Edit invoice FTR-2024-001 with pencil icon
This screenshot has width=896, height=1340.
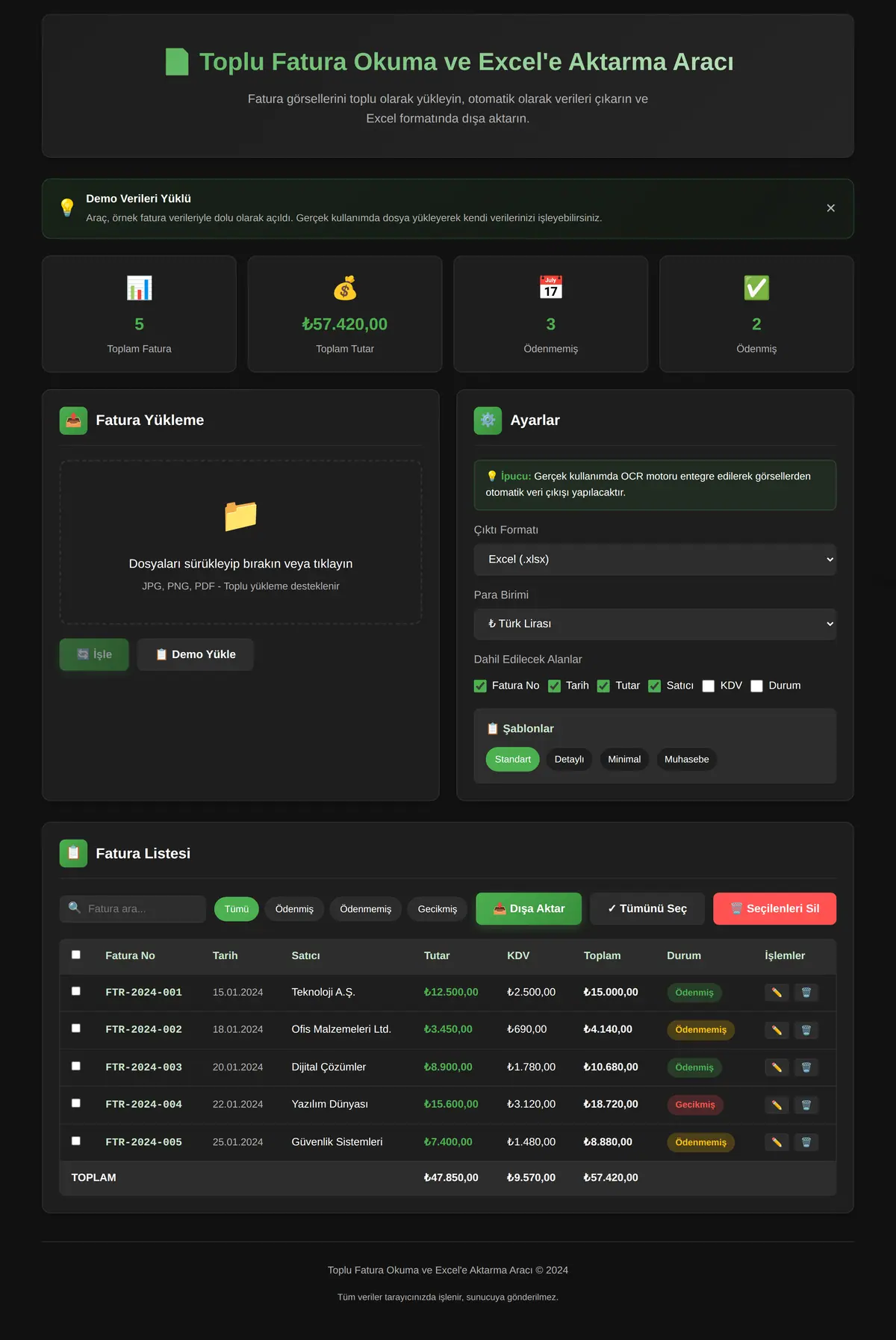[x=777, y=993]
